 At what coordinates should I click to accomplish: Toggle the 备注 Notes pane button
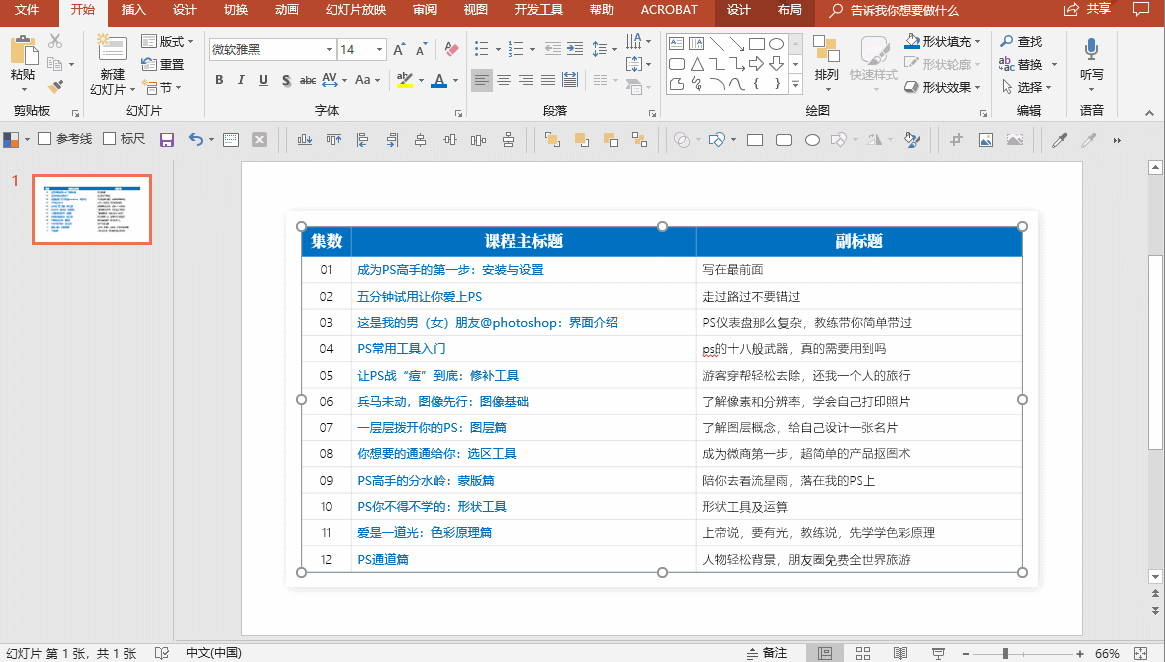coord(767,653)
